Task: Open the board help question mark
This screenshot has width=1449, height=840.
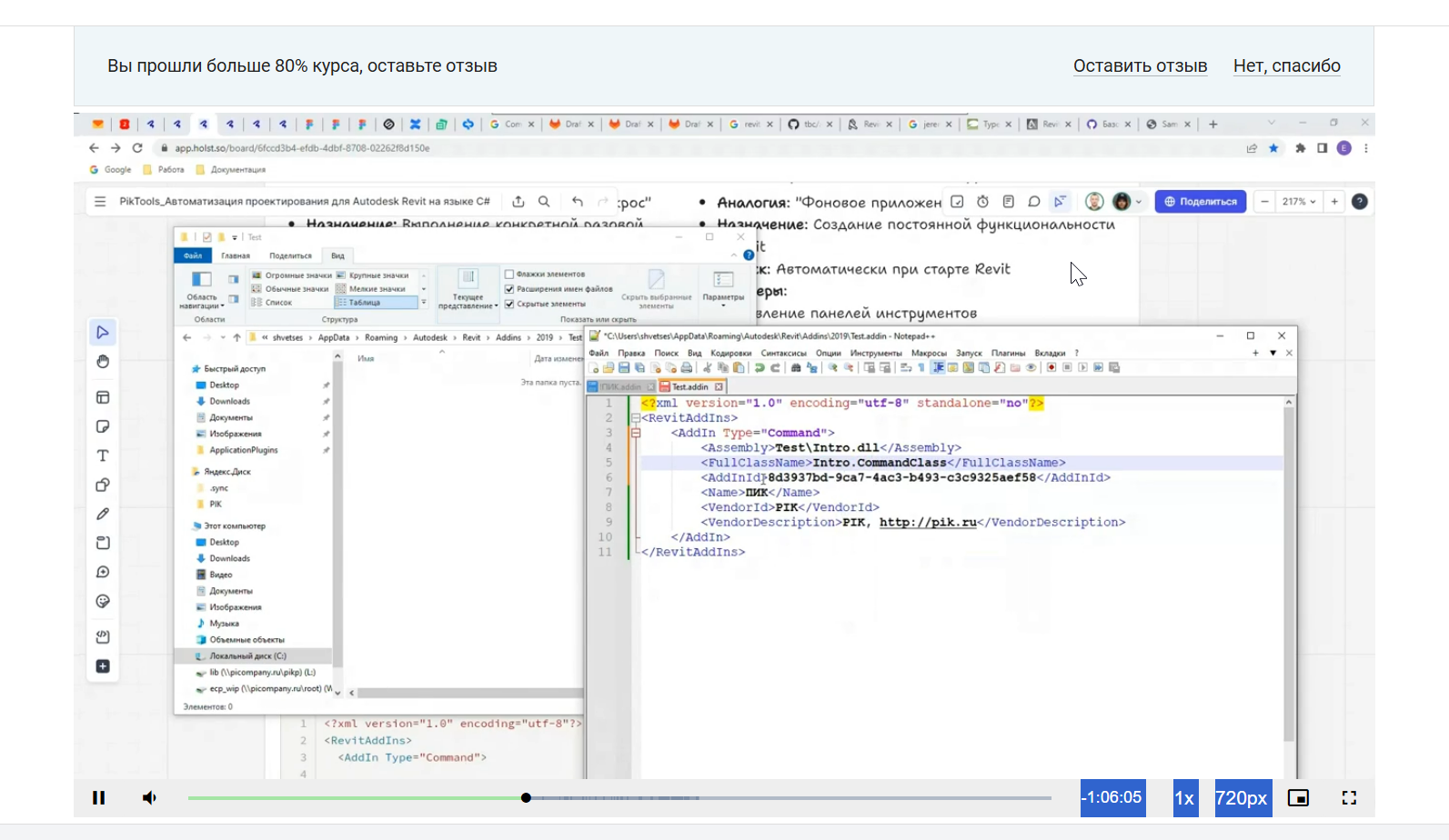Action: click(x=1360, y=202)
